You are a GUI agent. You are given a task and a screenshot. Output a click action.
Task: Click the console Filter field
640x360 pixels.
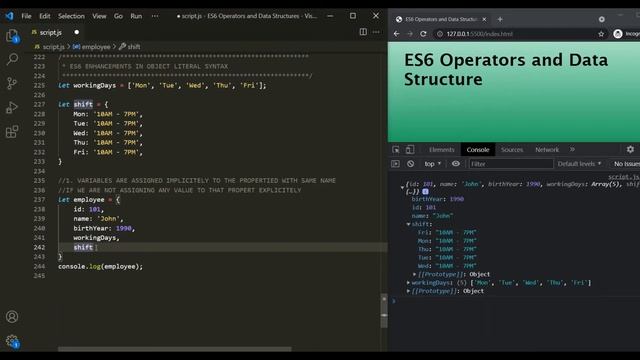[x=511, y=164]
